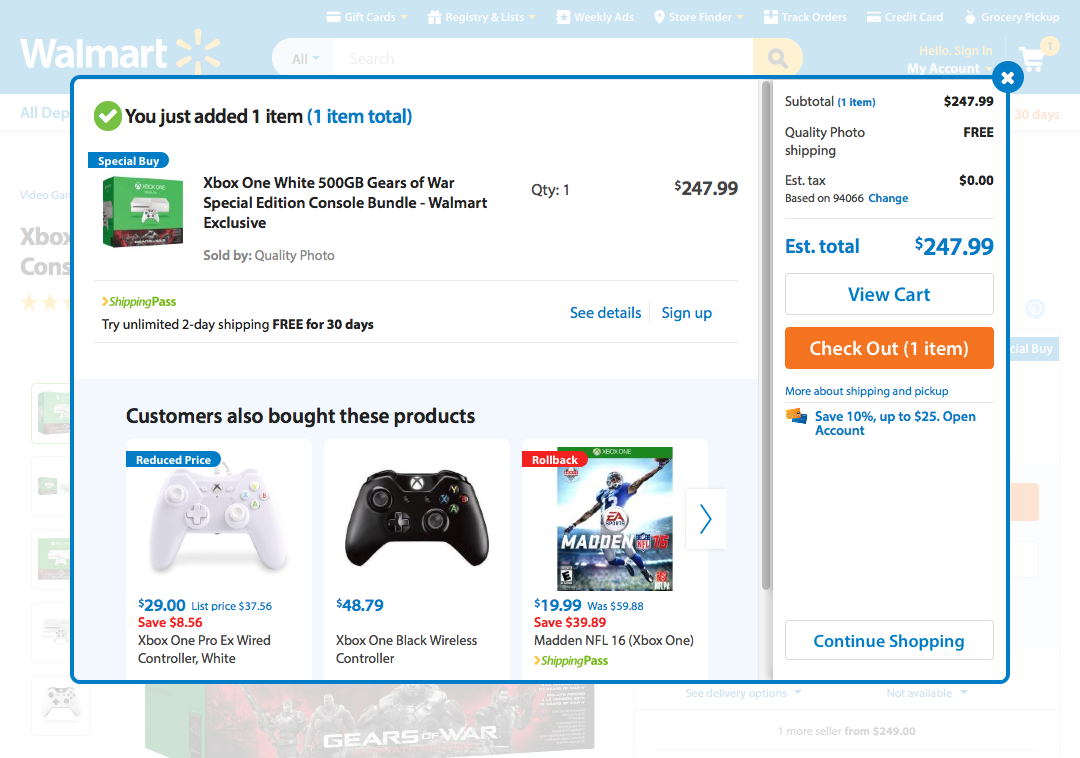The height and width of the screenshot is (758, 1080).
Task: Click Sign up for ShippingPass
Action: (687, 313)
